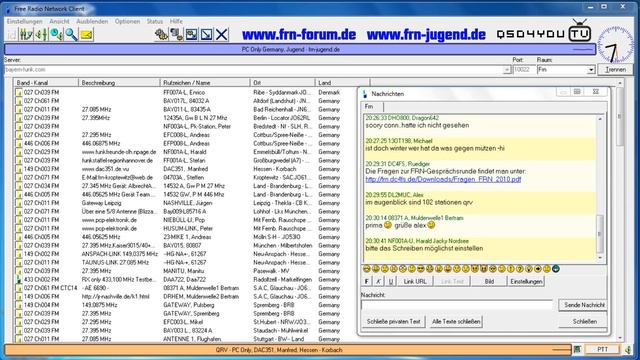Click Schließe privaten Text button

(393, 322)
